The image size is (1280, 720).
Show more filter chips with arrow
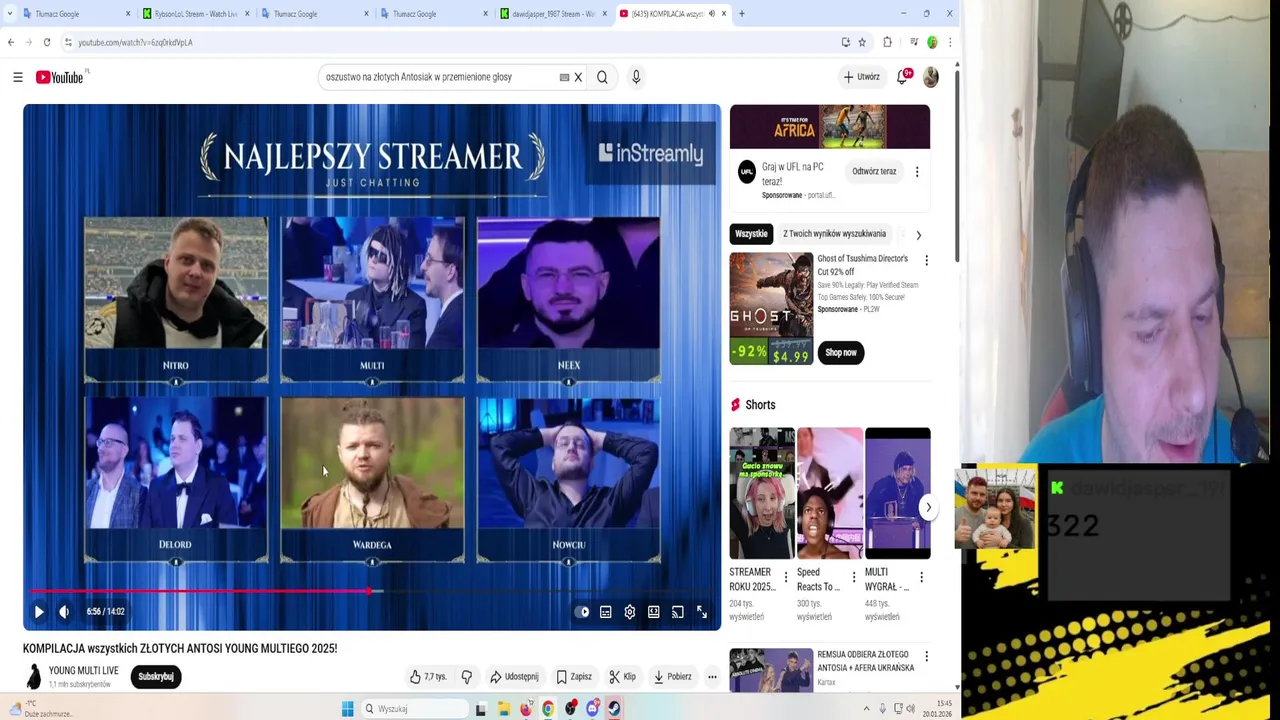pos(918,235)
